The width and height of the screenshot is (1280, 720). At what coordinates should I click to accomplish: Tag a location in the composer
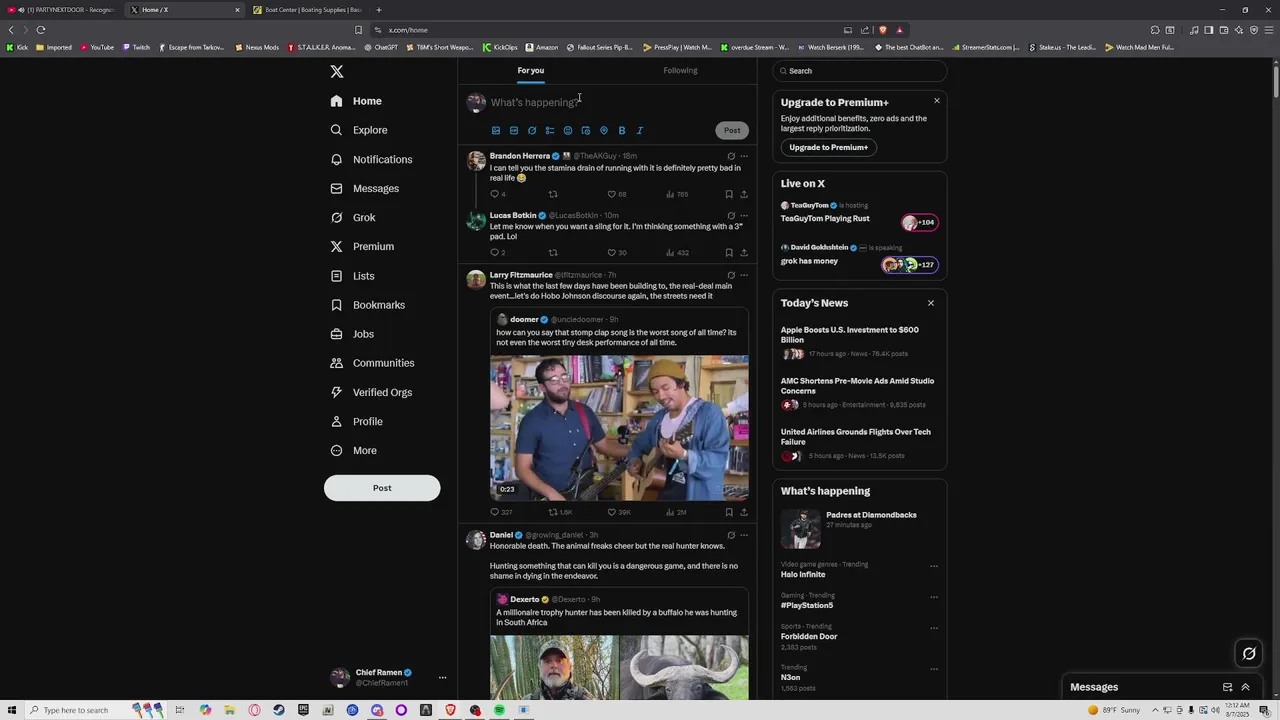(x=604, y=130)
